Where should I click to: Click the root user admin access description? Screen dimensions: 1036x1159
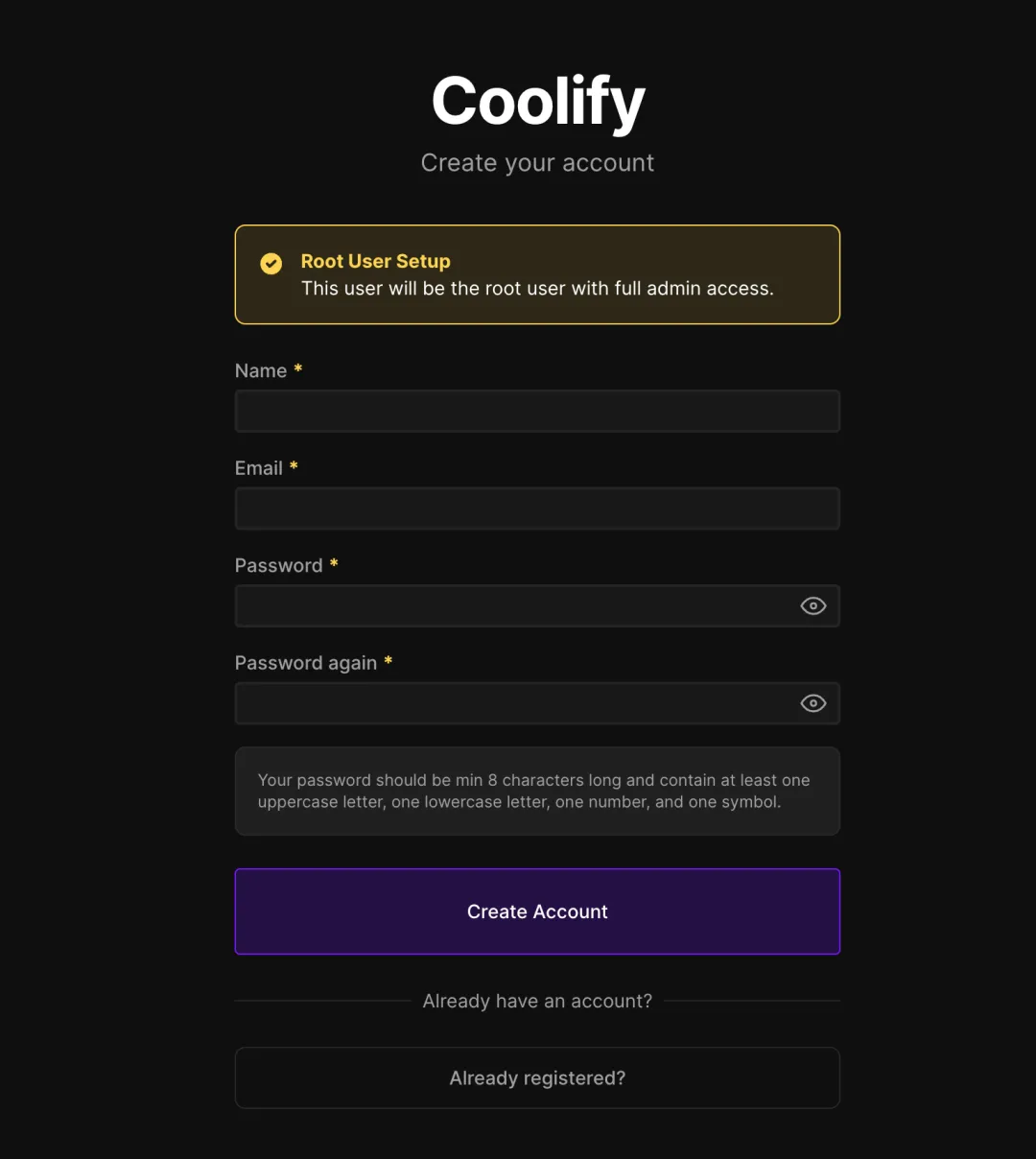pyautogui.click(x=537, y=289)
